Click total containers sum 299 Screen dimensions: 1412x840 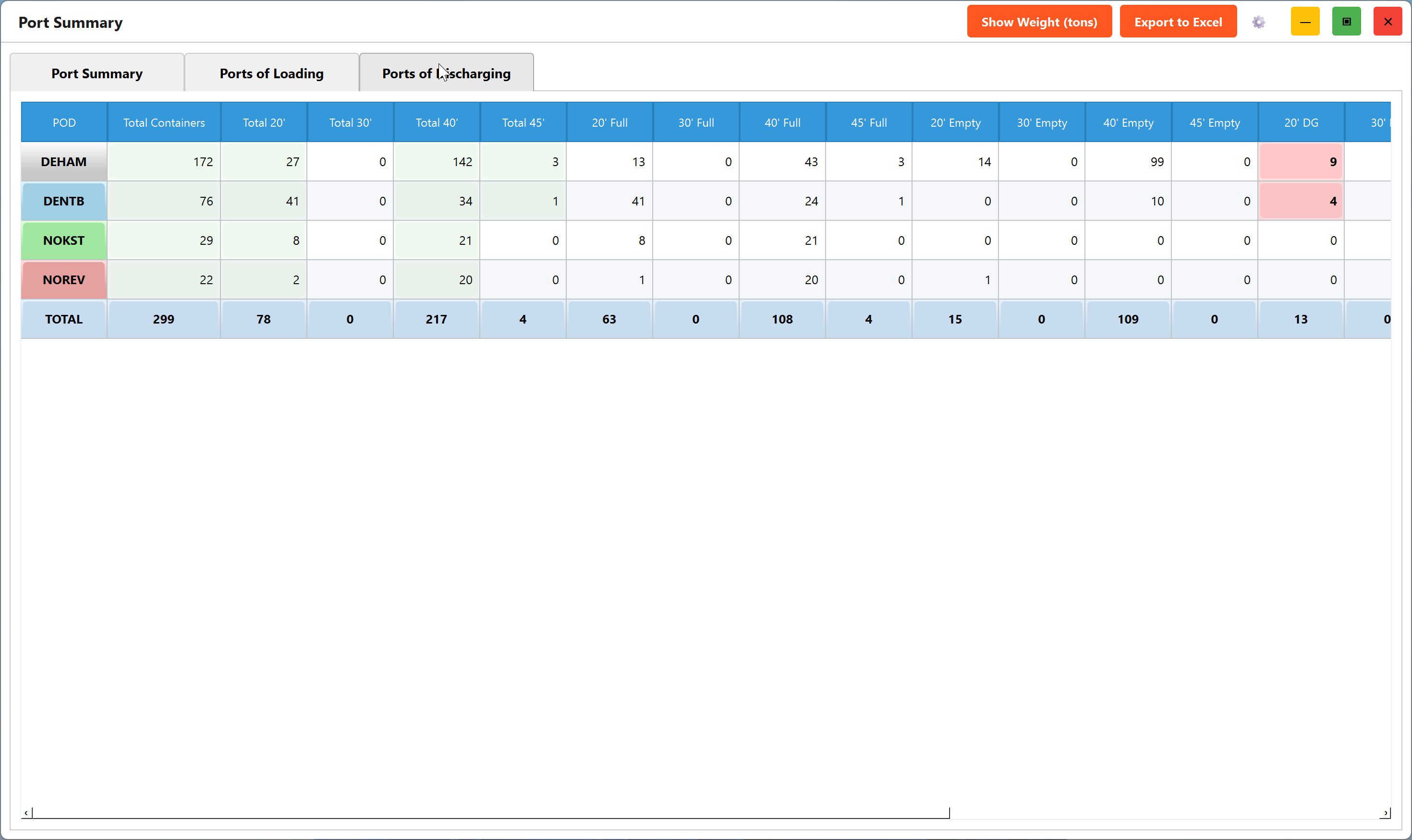(164, 319)
